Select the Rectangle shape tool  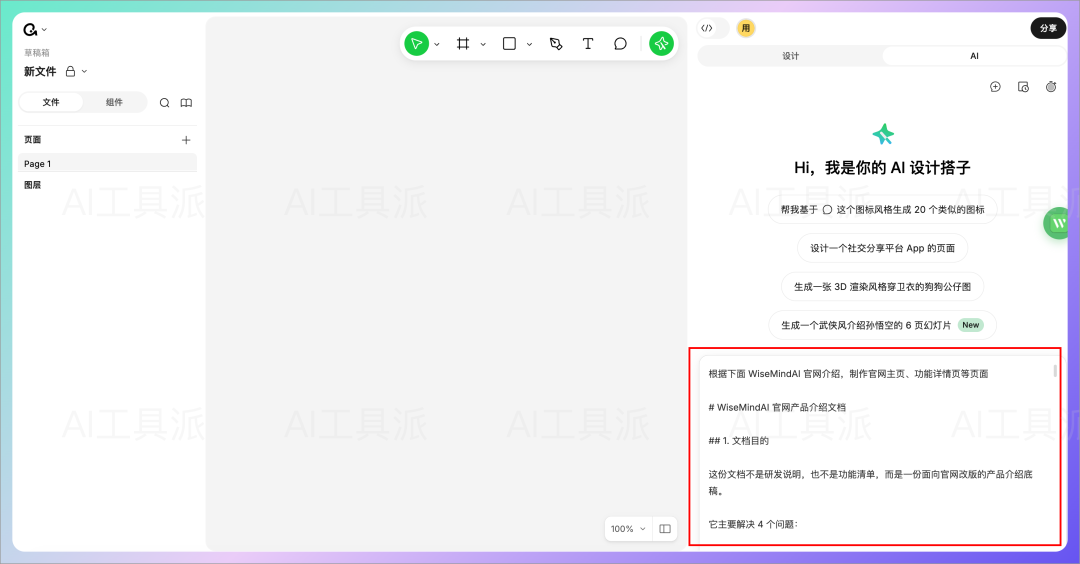click(509, 44)
